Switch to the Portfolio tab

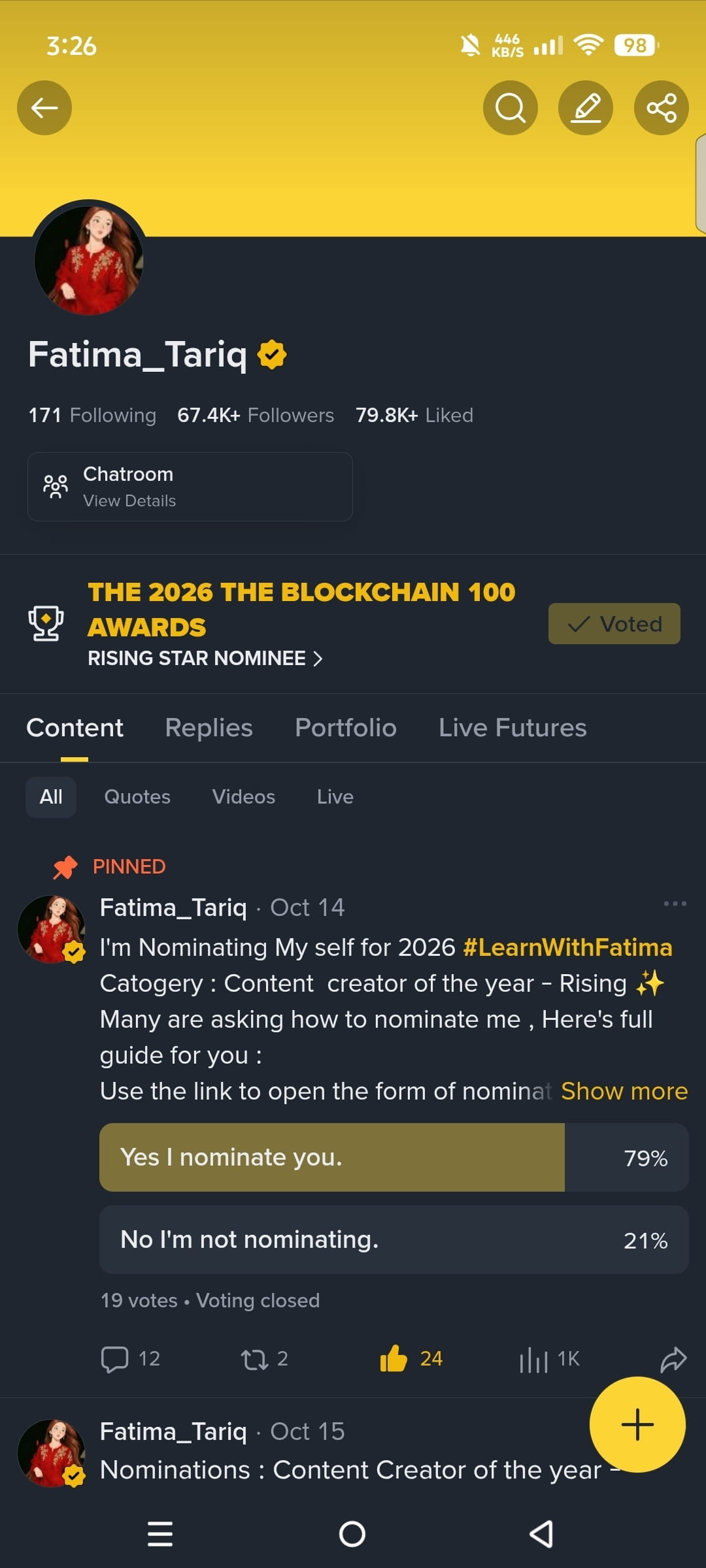click(x=346, y=728)
